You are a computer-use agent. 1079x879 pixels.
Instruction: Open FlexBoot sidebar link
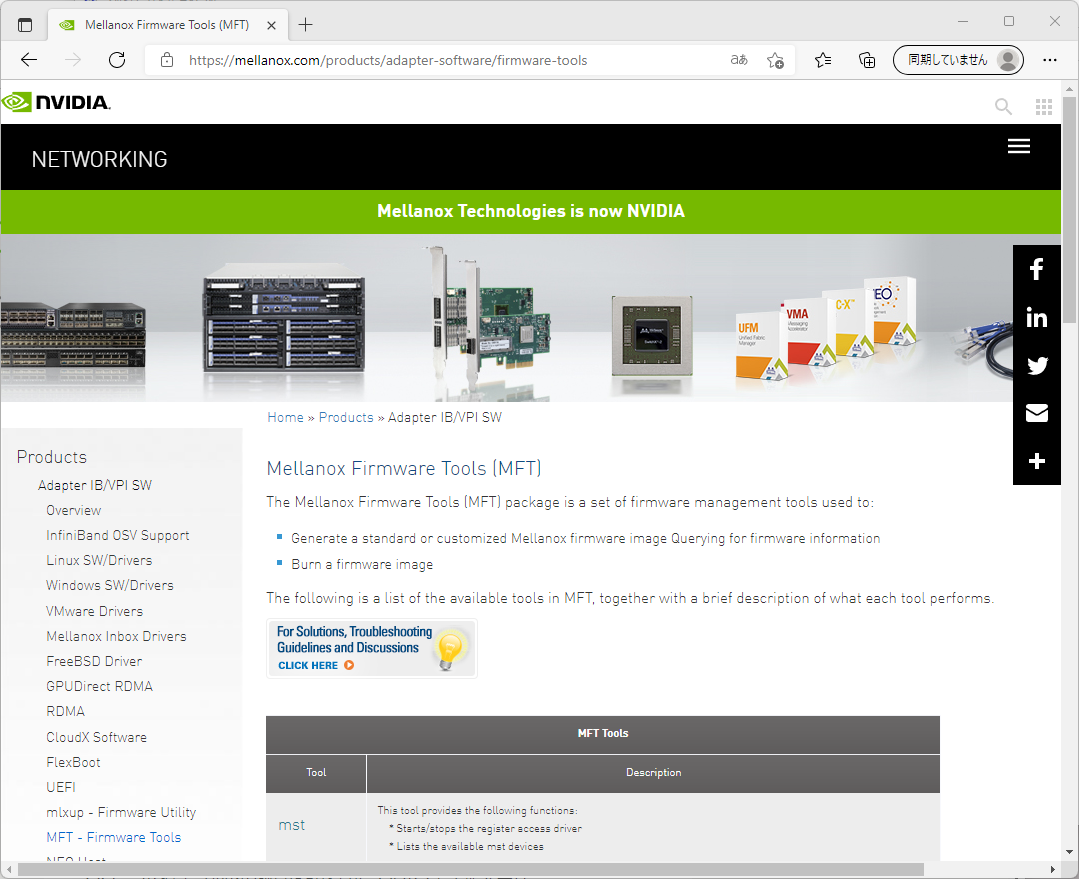(x=73, y=762)
